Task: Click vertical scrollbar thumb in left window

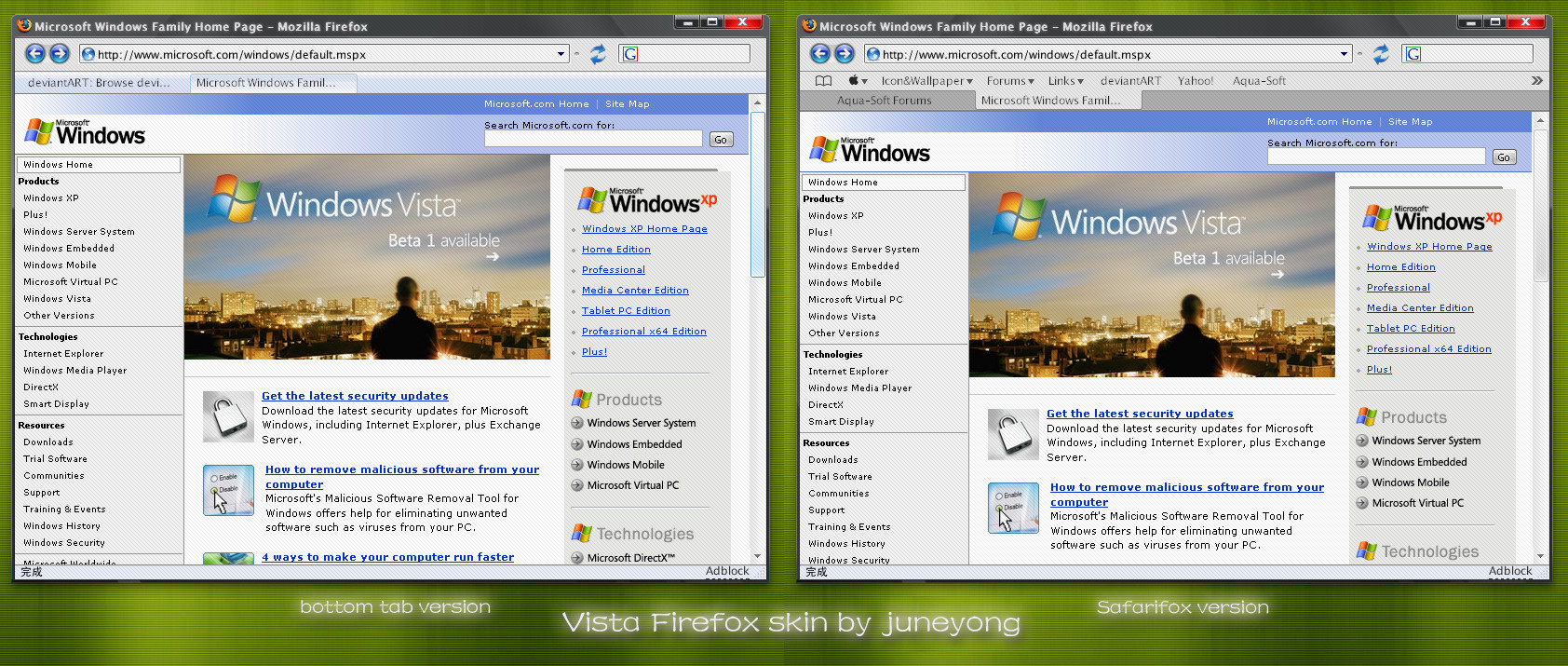Action: click(757, 194)
